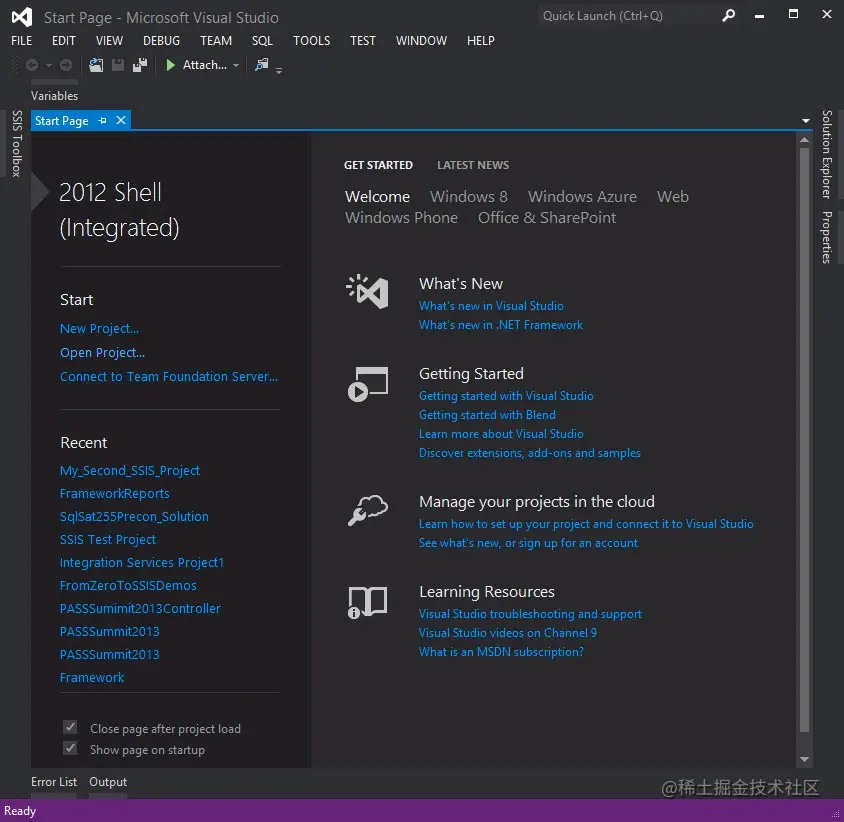Select the GET STARTED tab
The height and width of the screenshot is (822, 844).
[x=378, y=165]
